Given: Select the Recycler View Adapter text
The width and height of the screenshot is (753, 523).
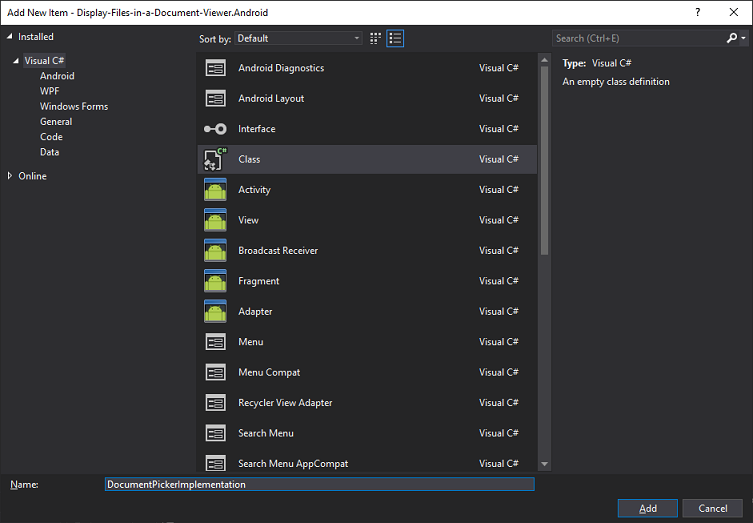Looking at the screenshot, I should pos(285,403).
